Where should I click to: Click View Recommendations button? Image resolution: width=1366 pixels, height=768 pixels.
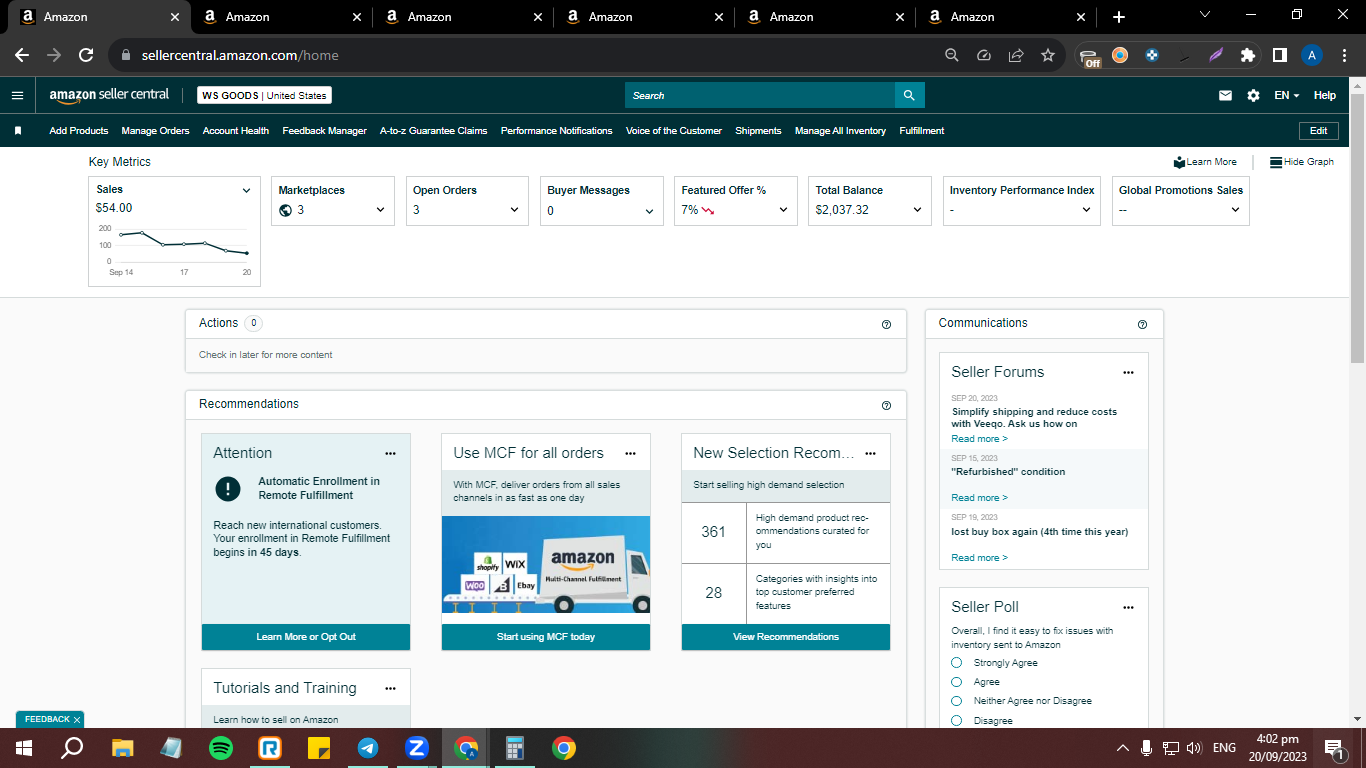click(x=786, y=637)
